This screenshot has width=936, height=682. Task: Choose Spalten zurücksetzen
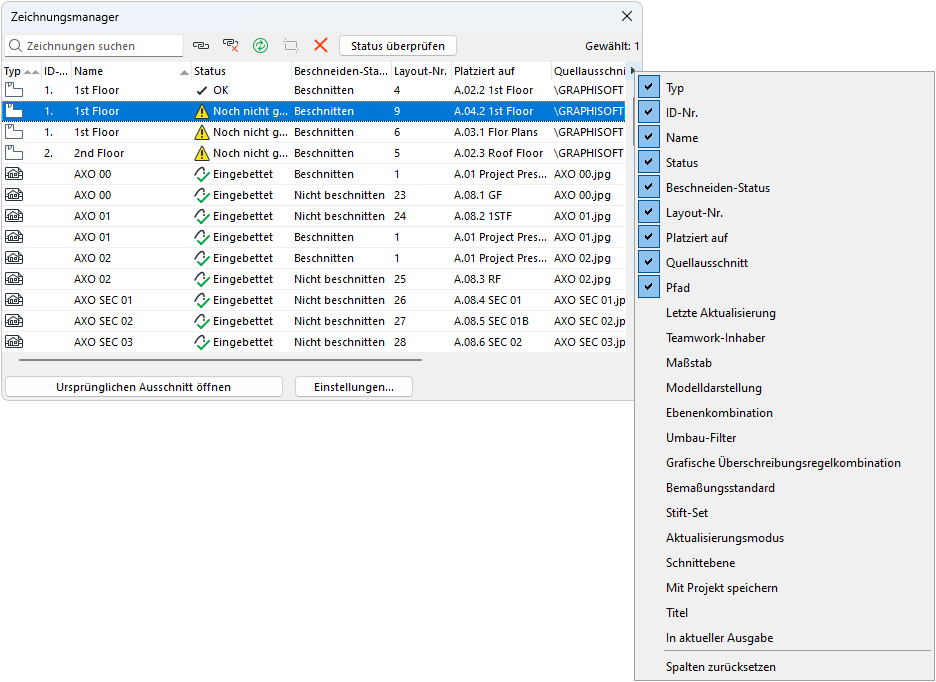721,667
